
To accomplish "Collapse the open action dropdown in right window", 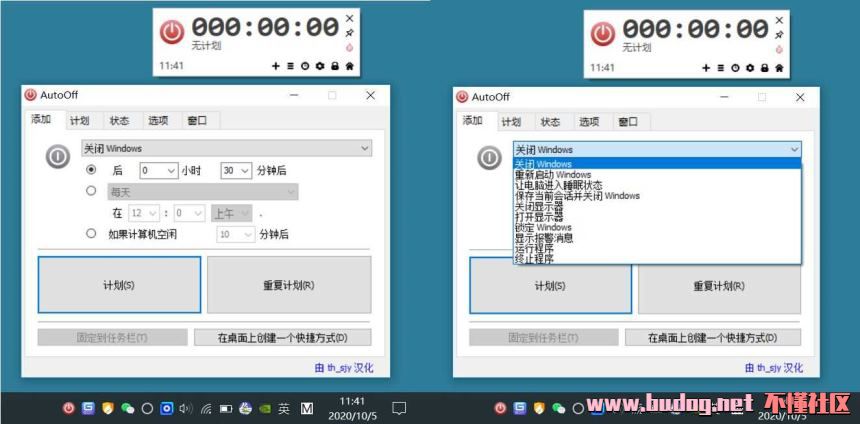I will click(x=657, y=150).
